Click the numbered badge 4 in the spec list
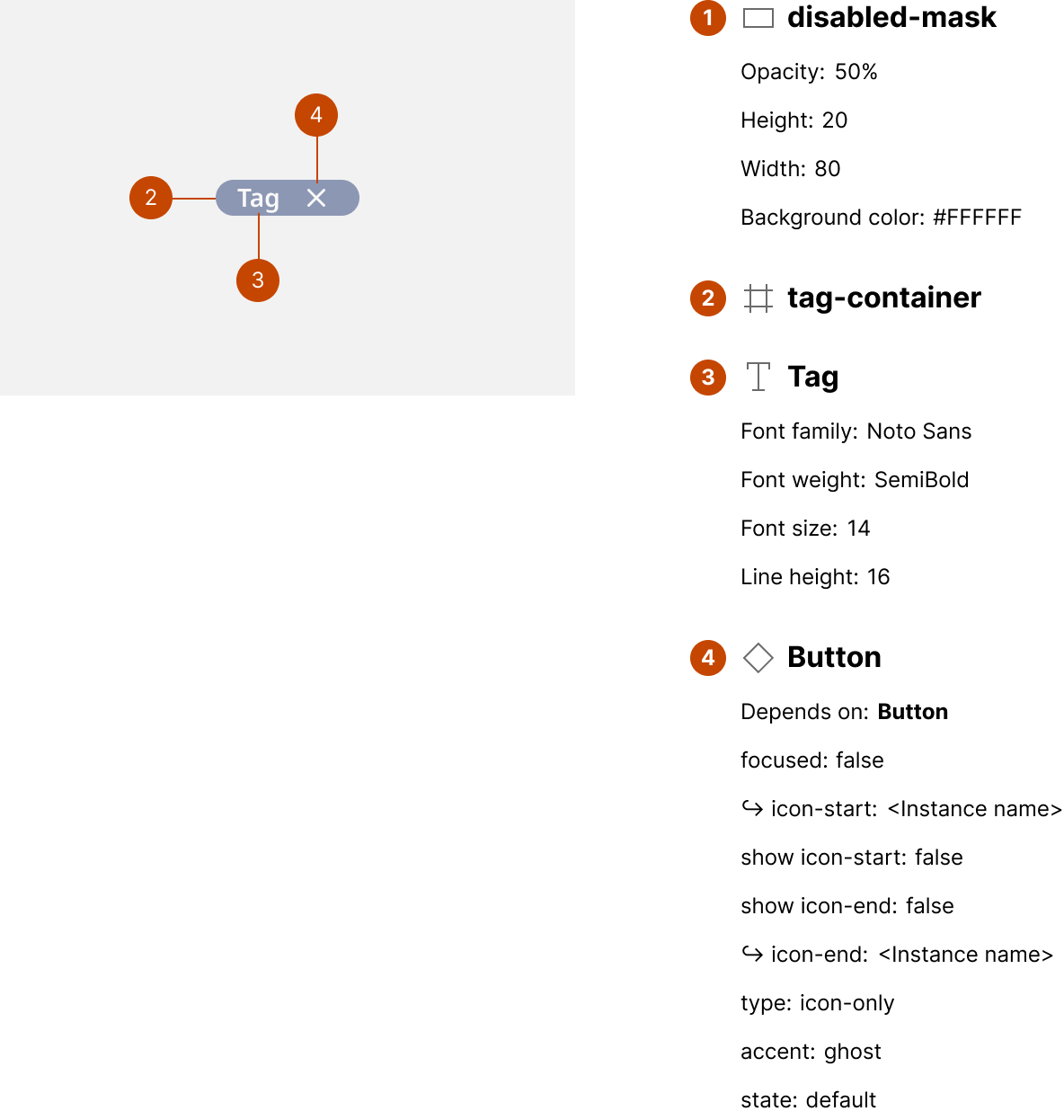This screenshot has width=1064, height=1120. pos(708,657)
